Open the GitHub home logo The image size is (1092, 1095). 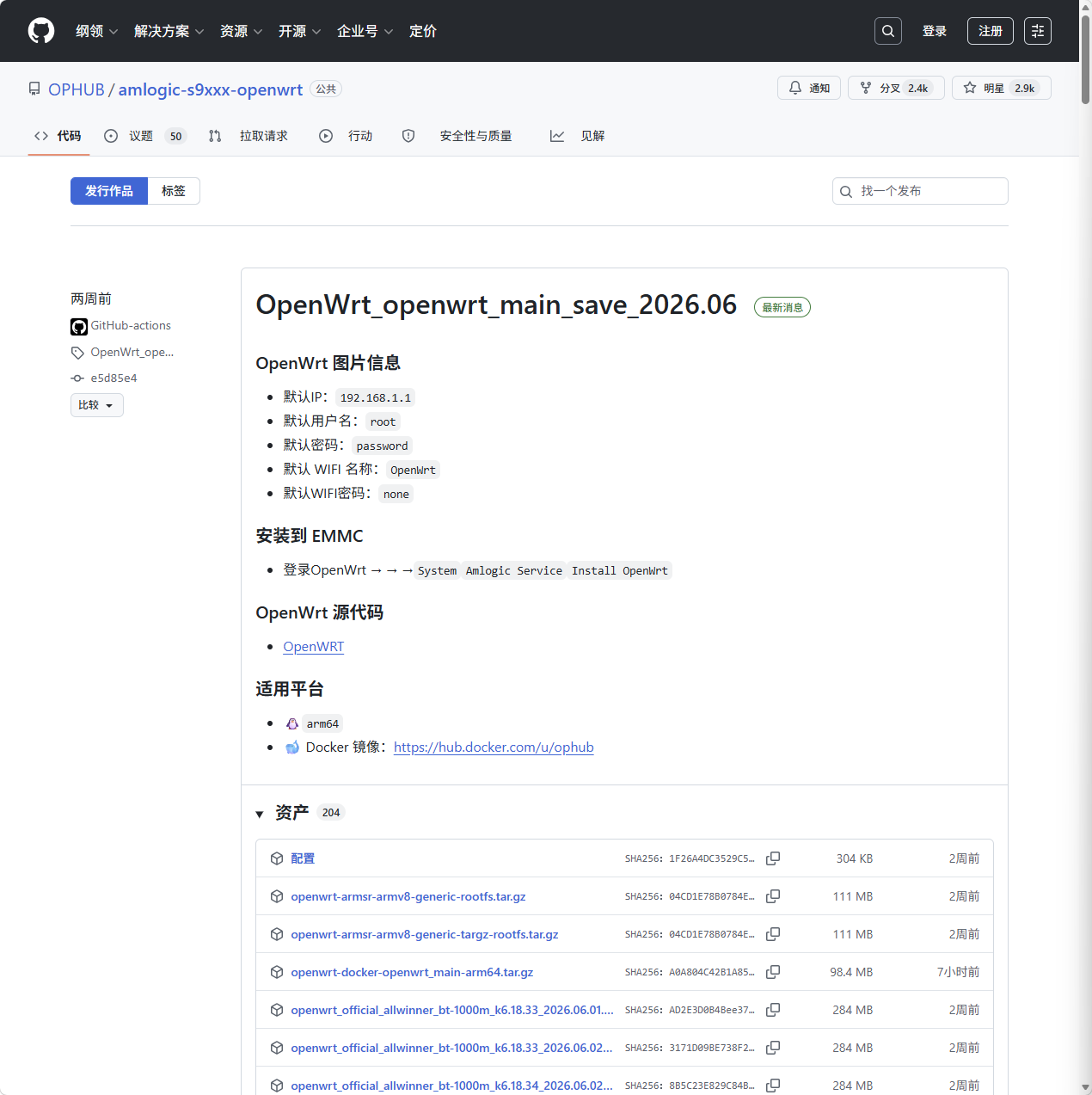[41, 31]
